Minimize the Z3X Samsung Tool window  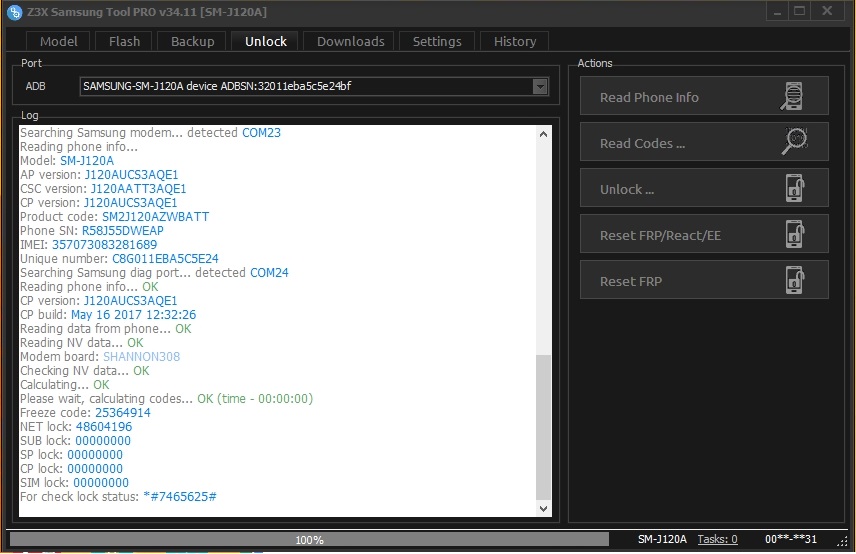tap(777, 11)
